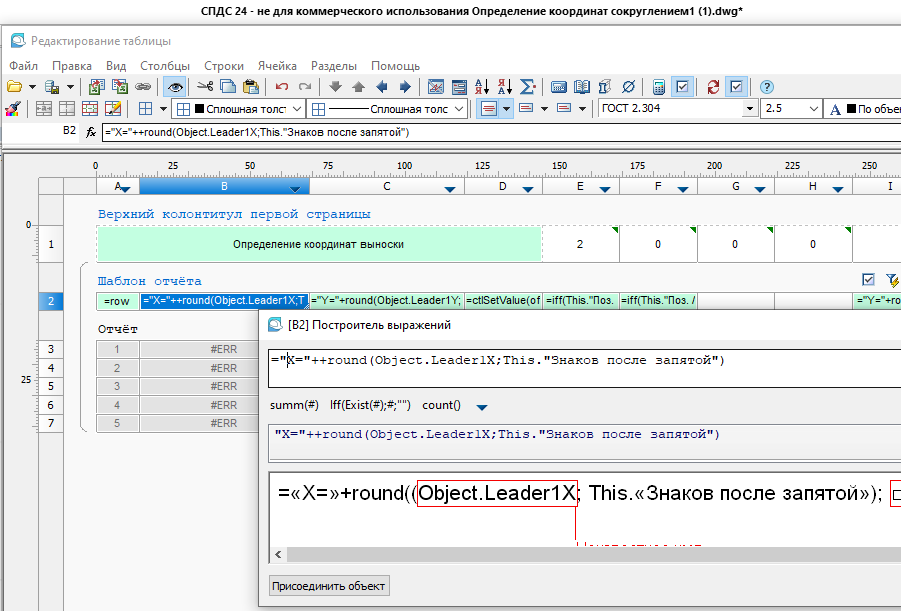Click the red refresh arrows icon

click(x=713, y=87)
